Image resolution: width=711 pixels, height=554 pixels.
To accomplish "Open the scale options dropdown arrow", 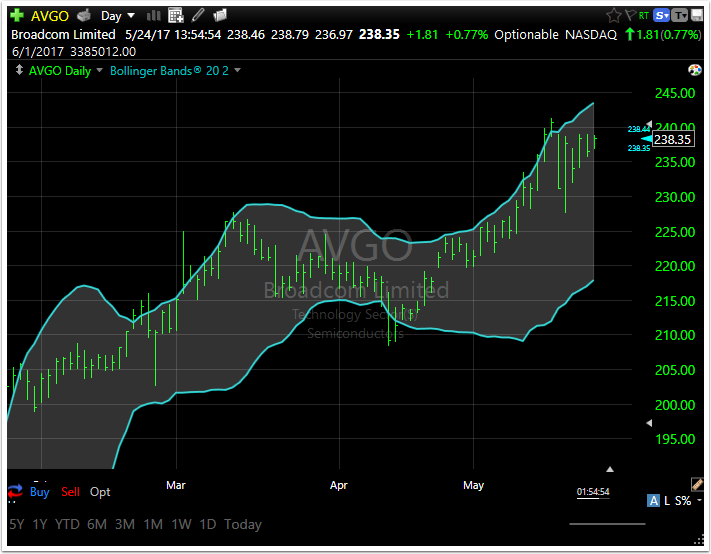I will coord(700,500).
